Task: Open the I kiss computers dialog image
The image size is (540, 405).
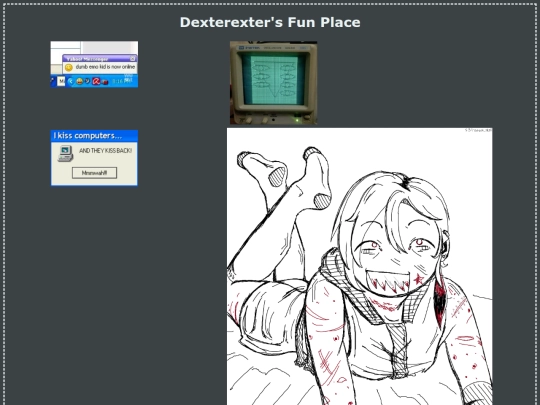Action: click(94, 158)
